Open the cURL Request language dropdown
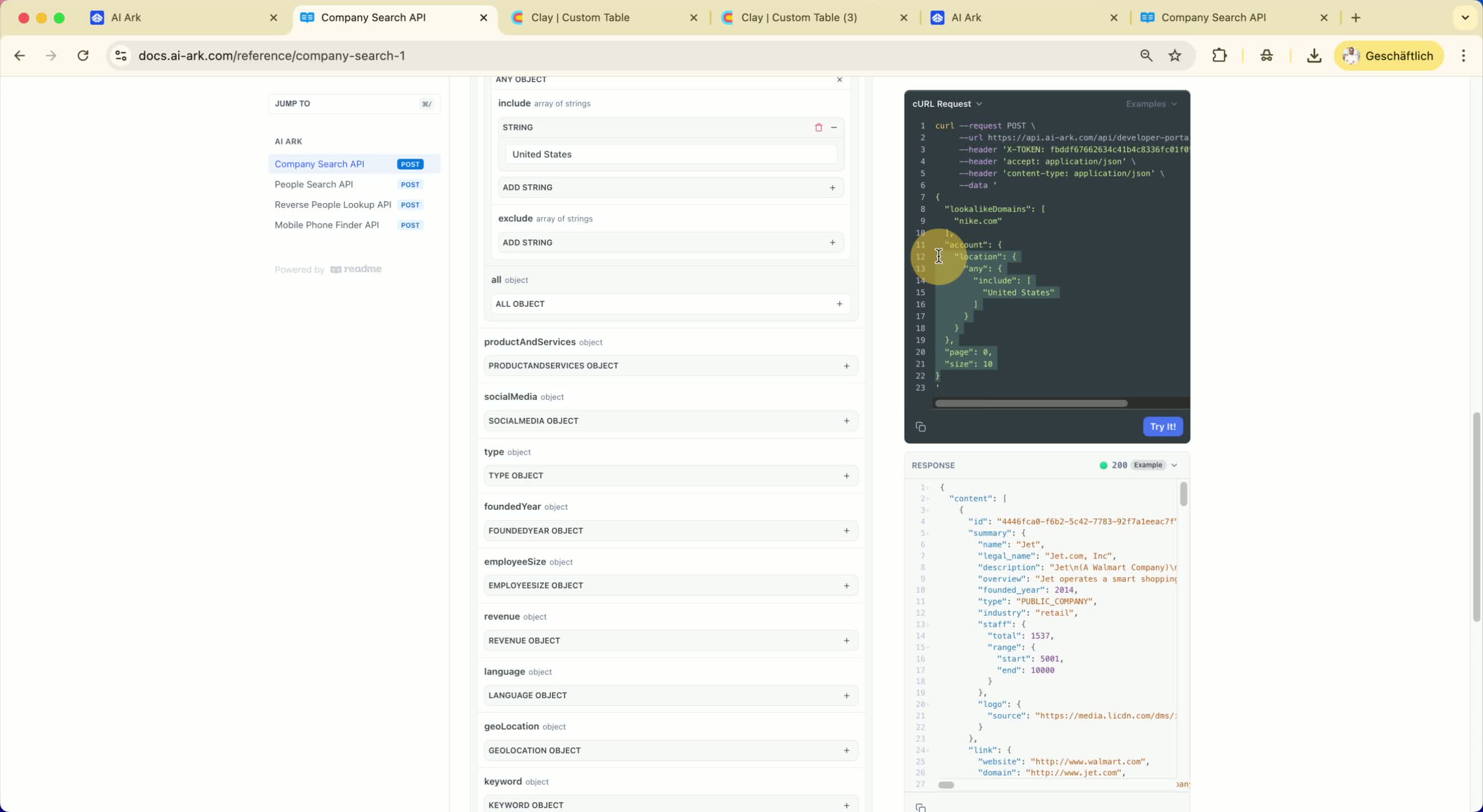This screenshot has width=1483, height=812. [x=947, y=104]
